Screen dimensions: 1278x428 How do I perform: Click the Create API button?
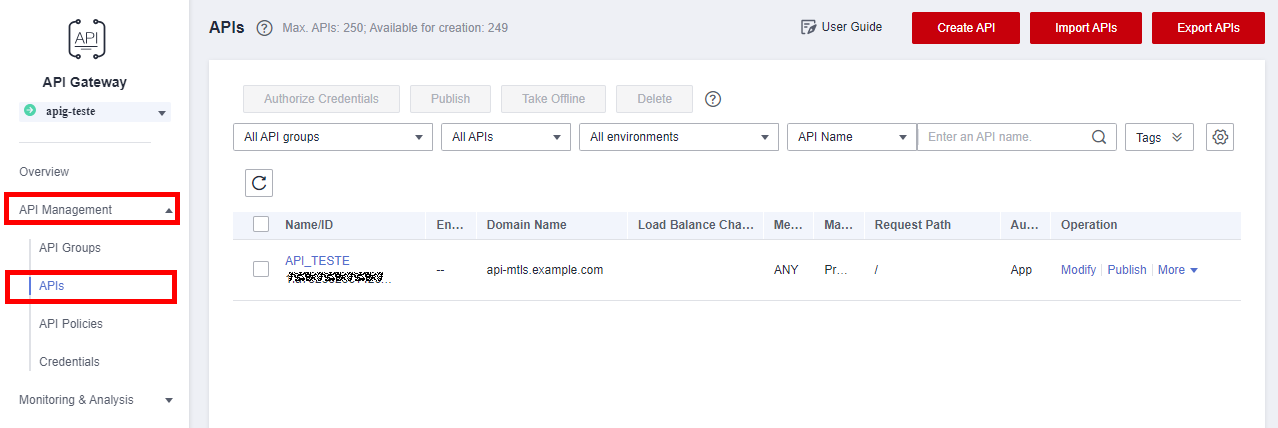(x=965, y=28)
